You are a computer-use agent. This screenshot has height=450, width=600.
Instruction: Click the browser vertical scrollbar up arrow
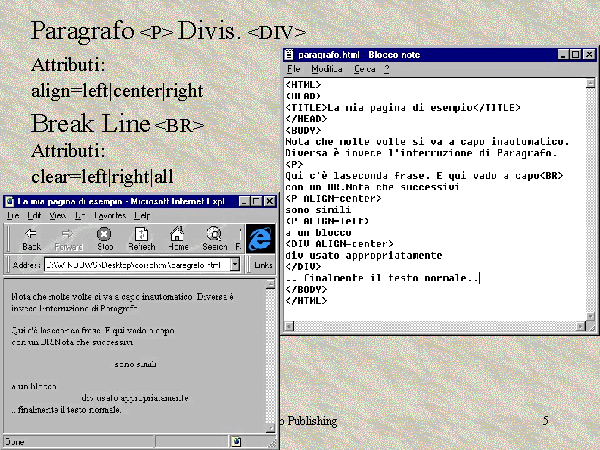coord(271,284)
